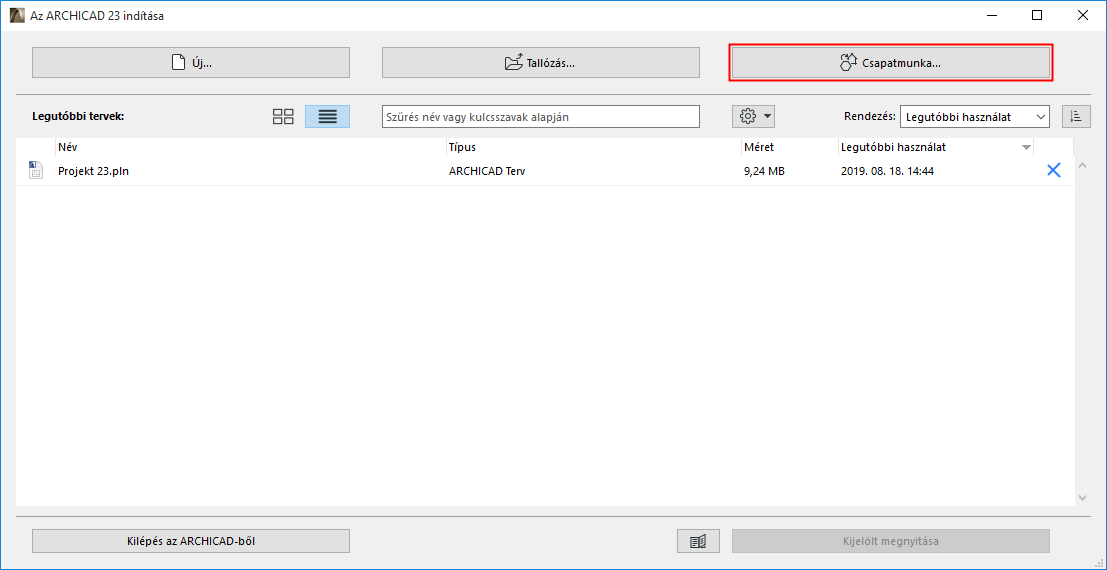Click Kilépés az ARCHICAD-ből exit button

pos(191,541)
